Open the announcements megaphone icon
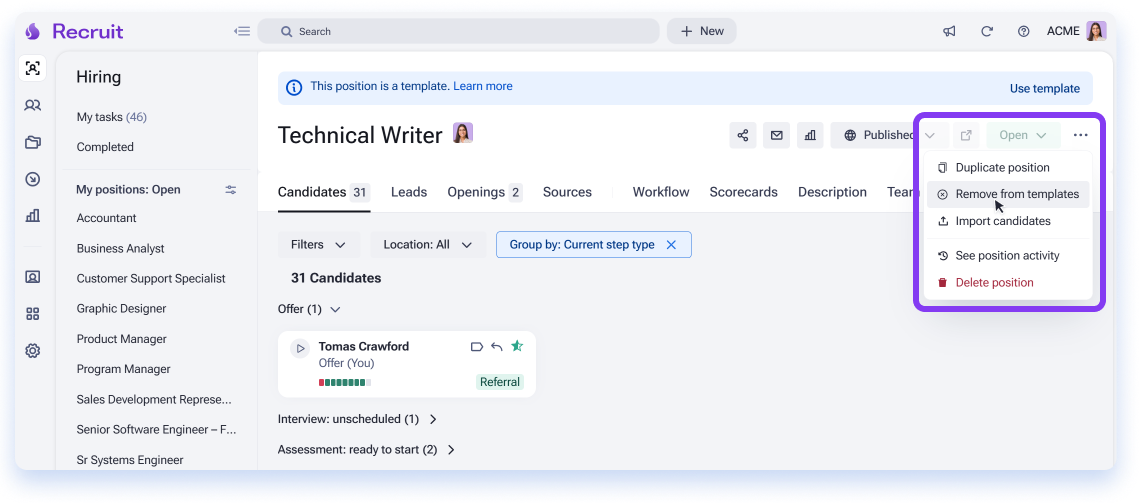Image resolution: width=1142 pixels, height=503 pixels. [x=949, y=31]
